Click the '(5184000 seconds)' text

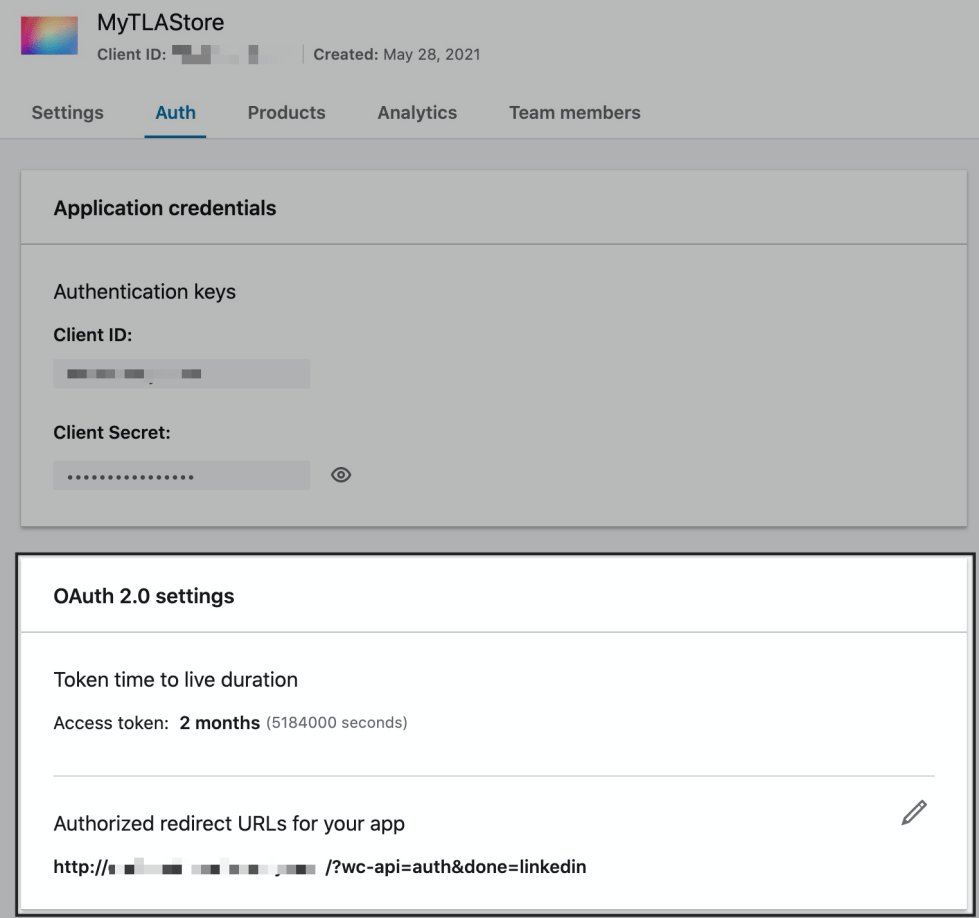click(337, 723)
